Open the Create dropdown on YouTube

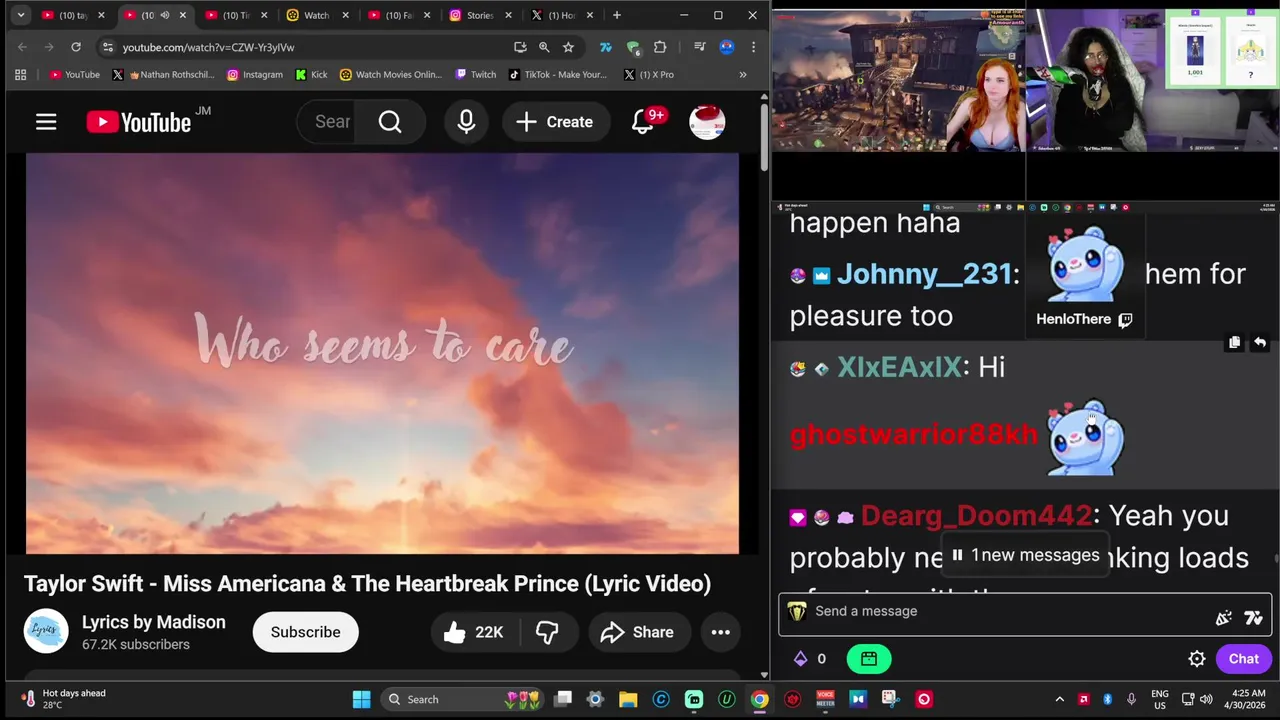(556, 122)
